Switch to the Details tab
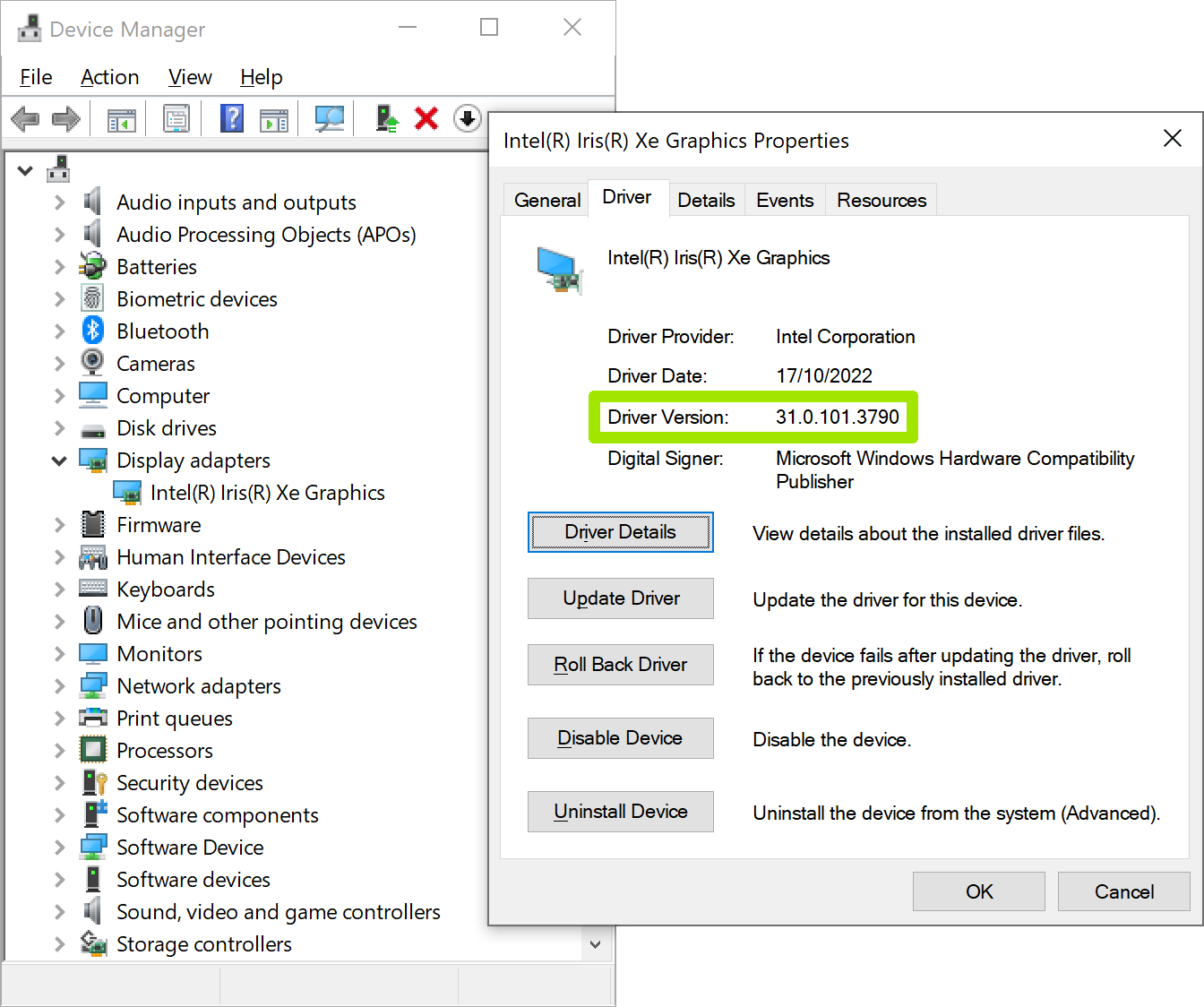This screenshot has width=1204, height=1007. point(706,200)
